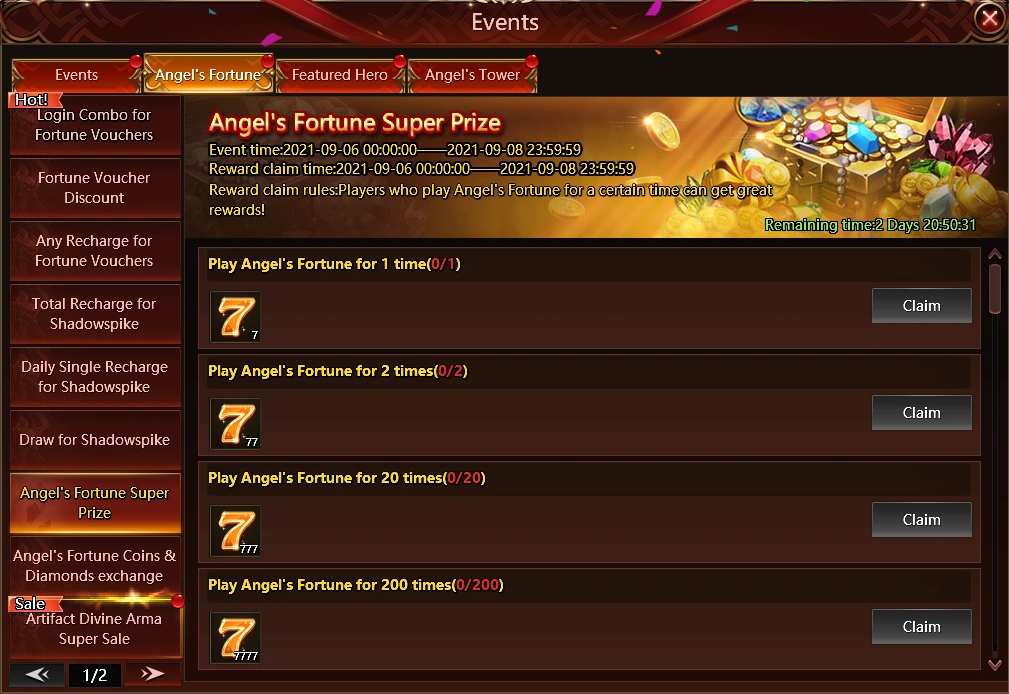The width and height of the screenshot is (1009, 694).
Task: Switch to the Events tab
Action: [76, 75]
